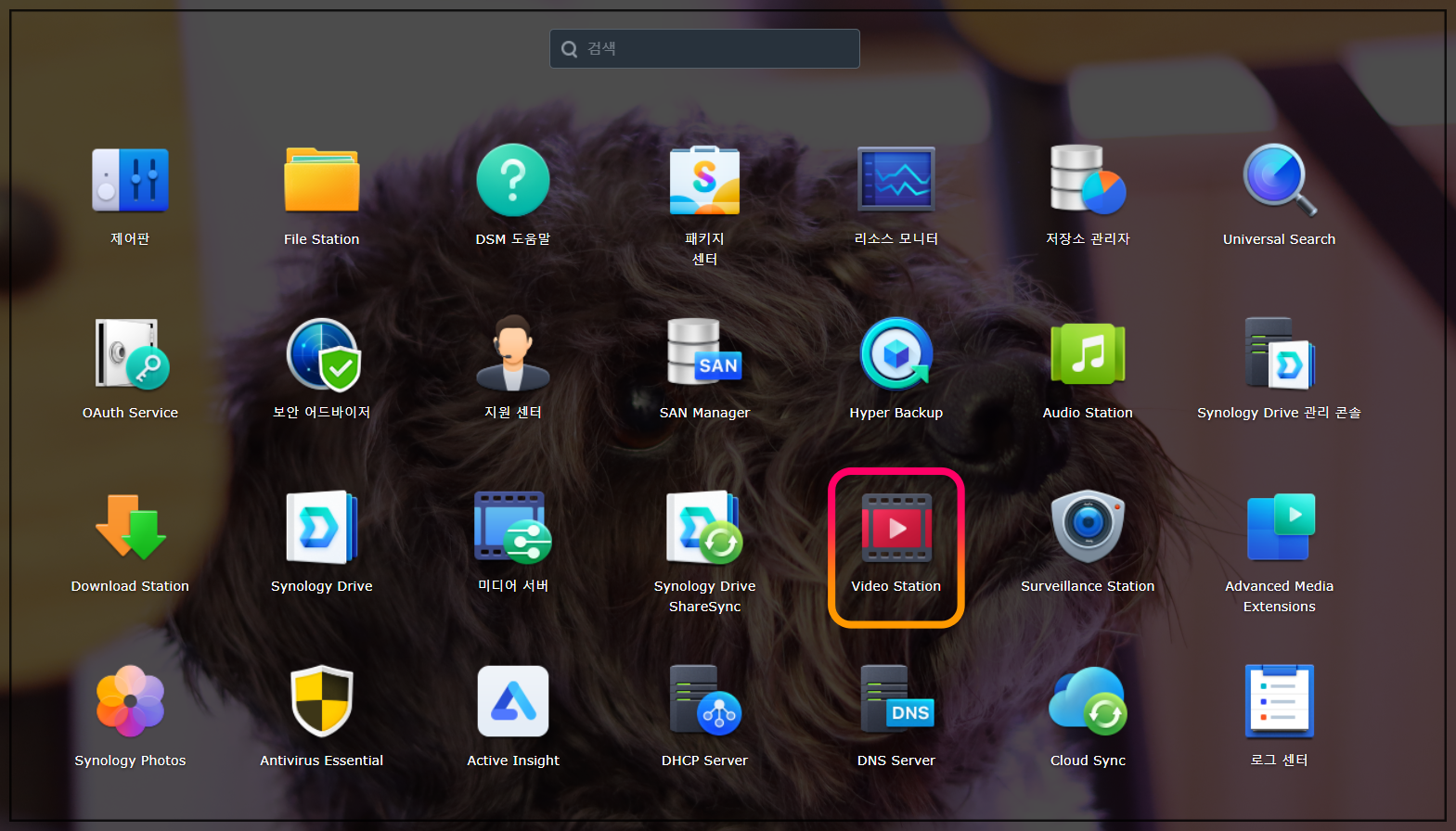
Task: Open Advanced Media Extensions
Action: pyautogui.click(x=1280, y=528)
